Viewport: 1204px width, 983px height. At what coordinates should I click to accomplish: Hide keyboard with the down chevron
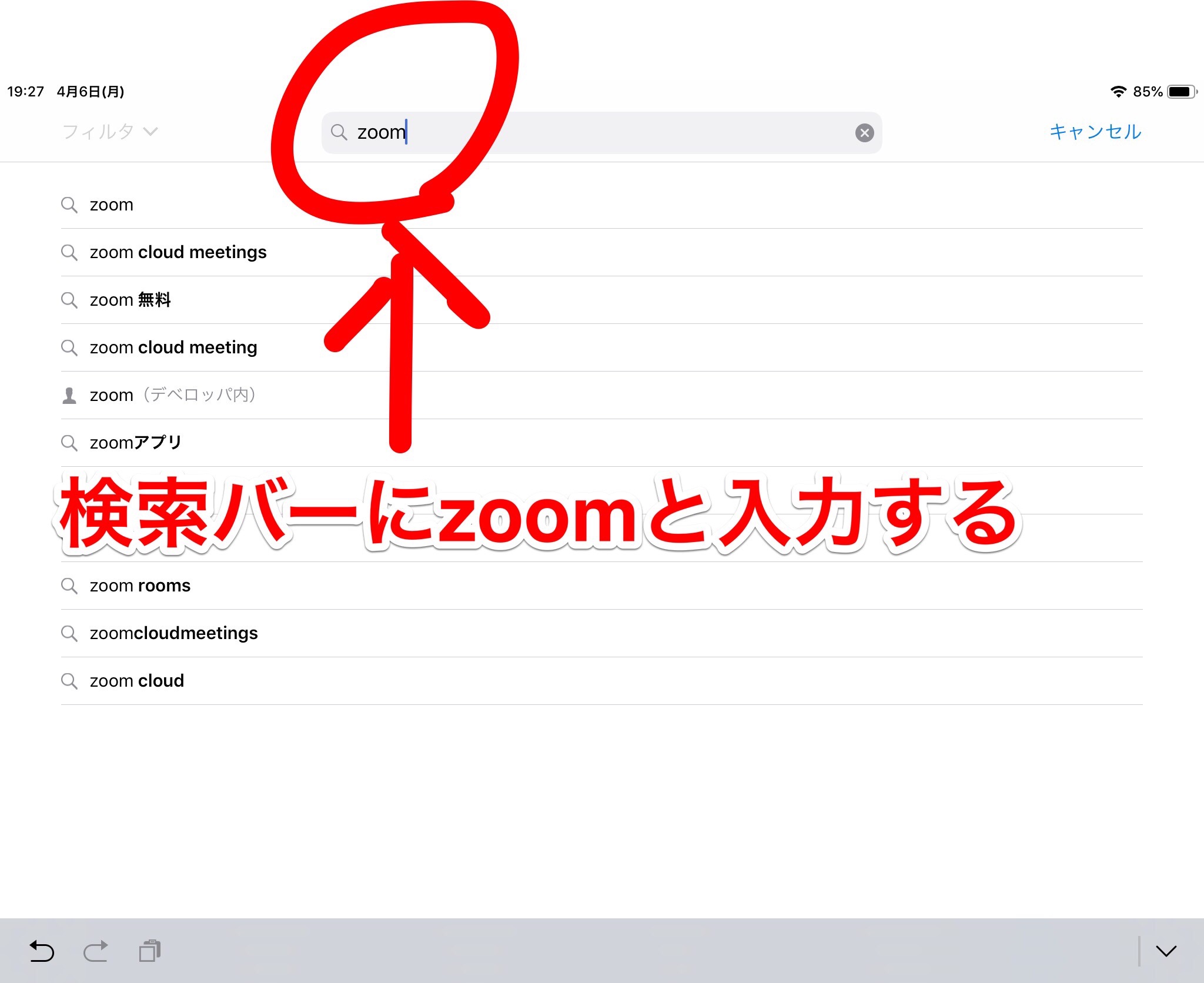1166,951
